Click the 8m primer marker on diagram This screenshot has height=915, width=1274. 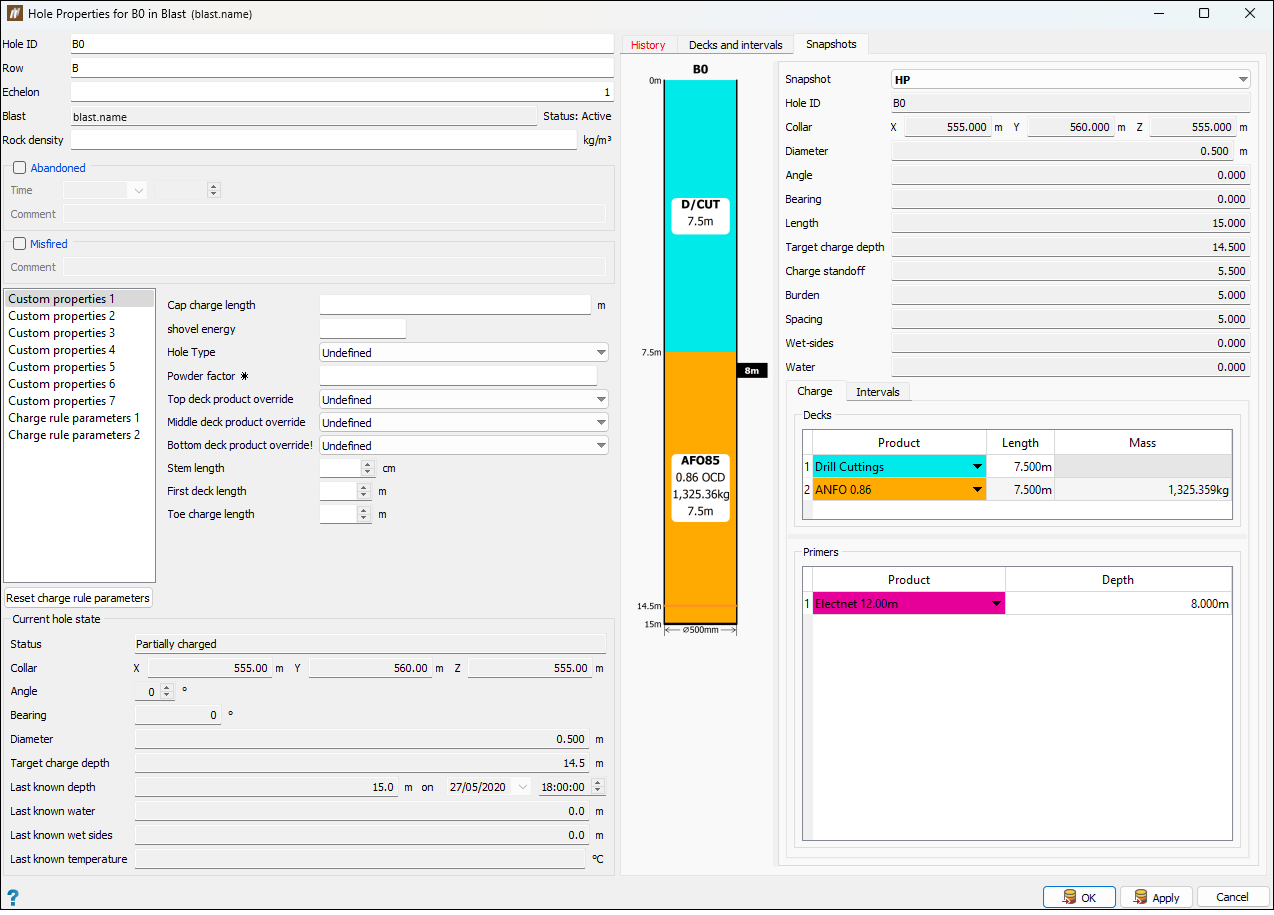tap(751, 371)
